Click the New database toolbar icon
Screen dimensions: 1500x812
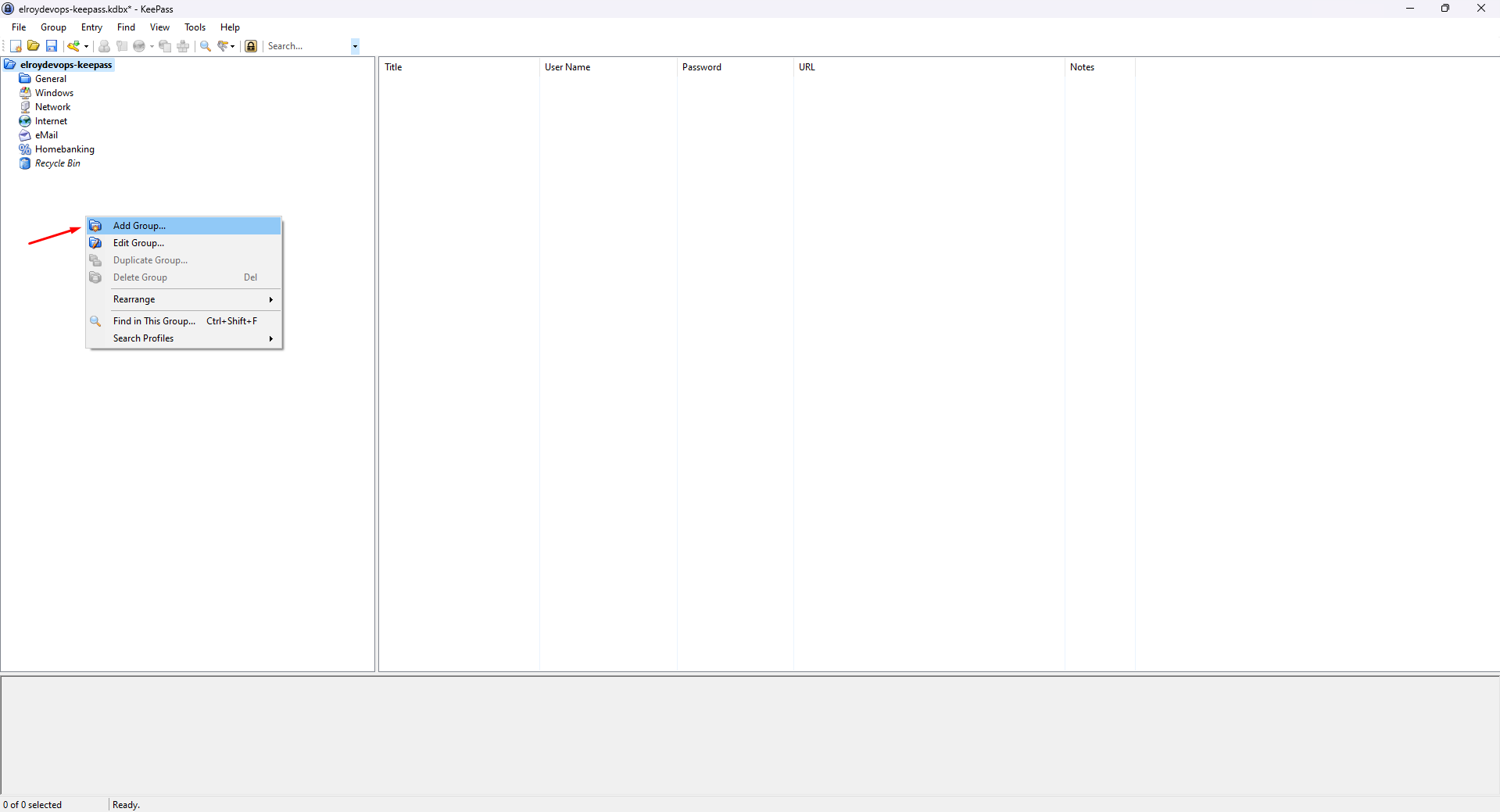pos(16,46)
